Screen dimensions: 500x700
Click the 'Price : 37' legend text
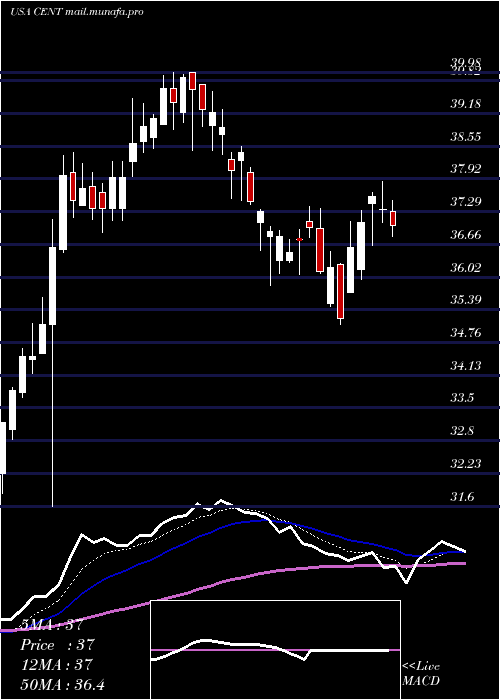58,645
